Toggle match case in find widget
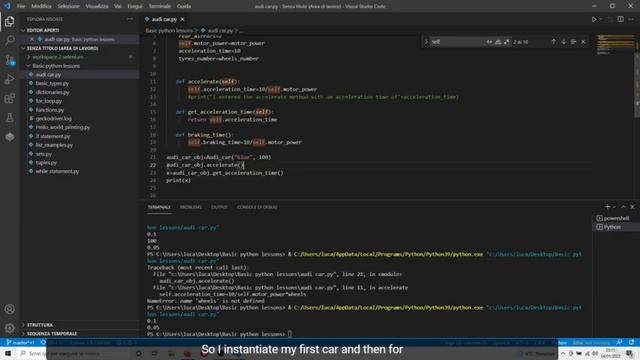This screenshot has height=360, width=640. 489,42
